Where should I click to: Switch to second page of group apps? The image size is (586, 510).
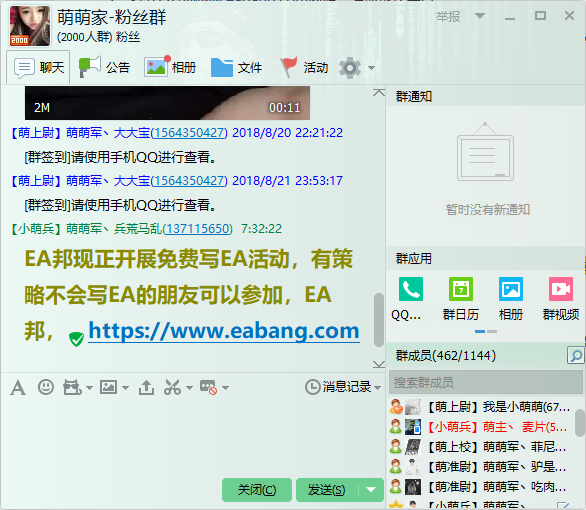pyautogui.click(x=492, y=331)
